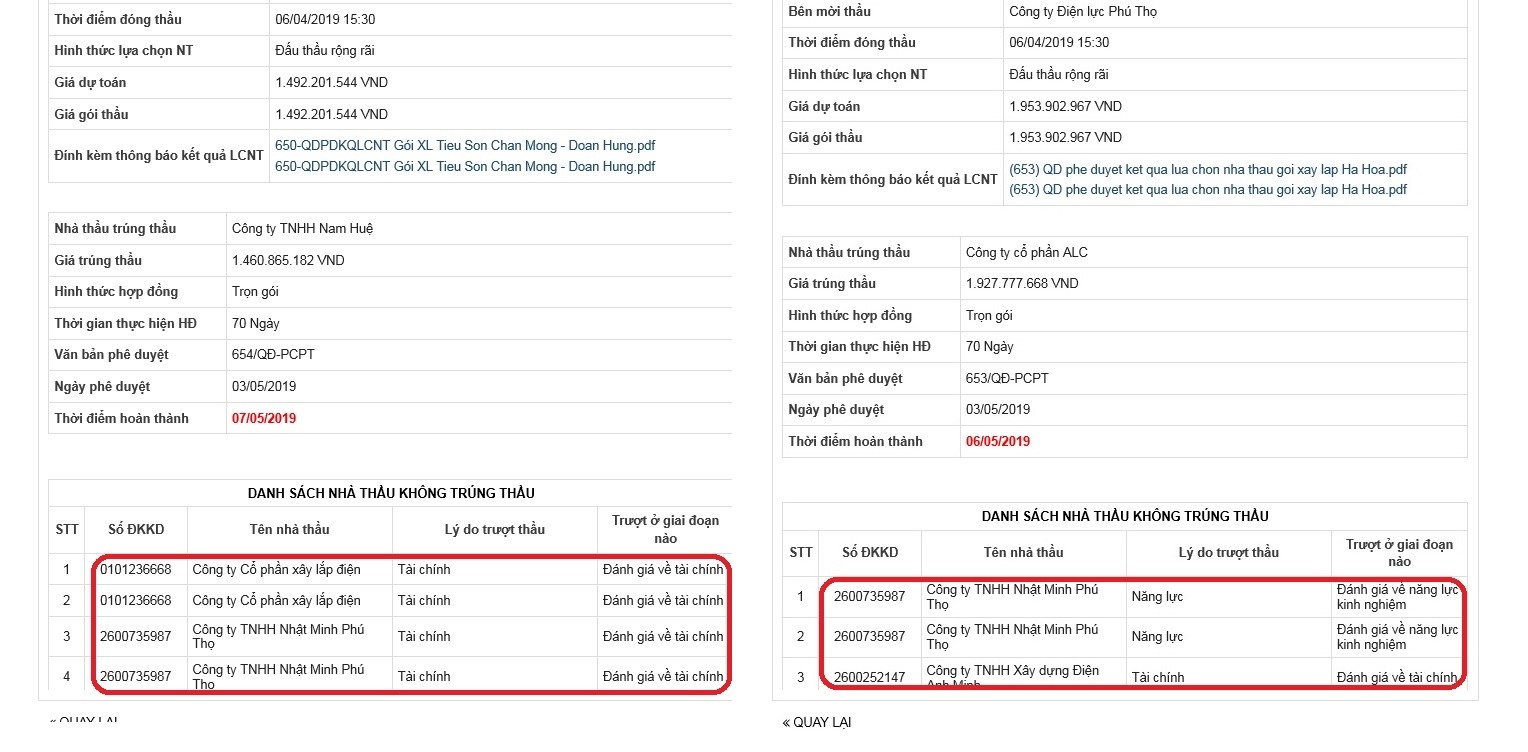Select red completion date 06/05/2019
This screenshot has width=1528, height=752.
point(998,442)
